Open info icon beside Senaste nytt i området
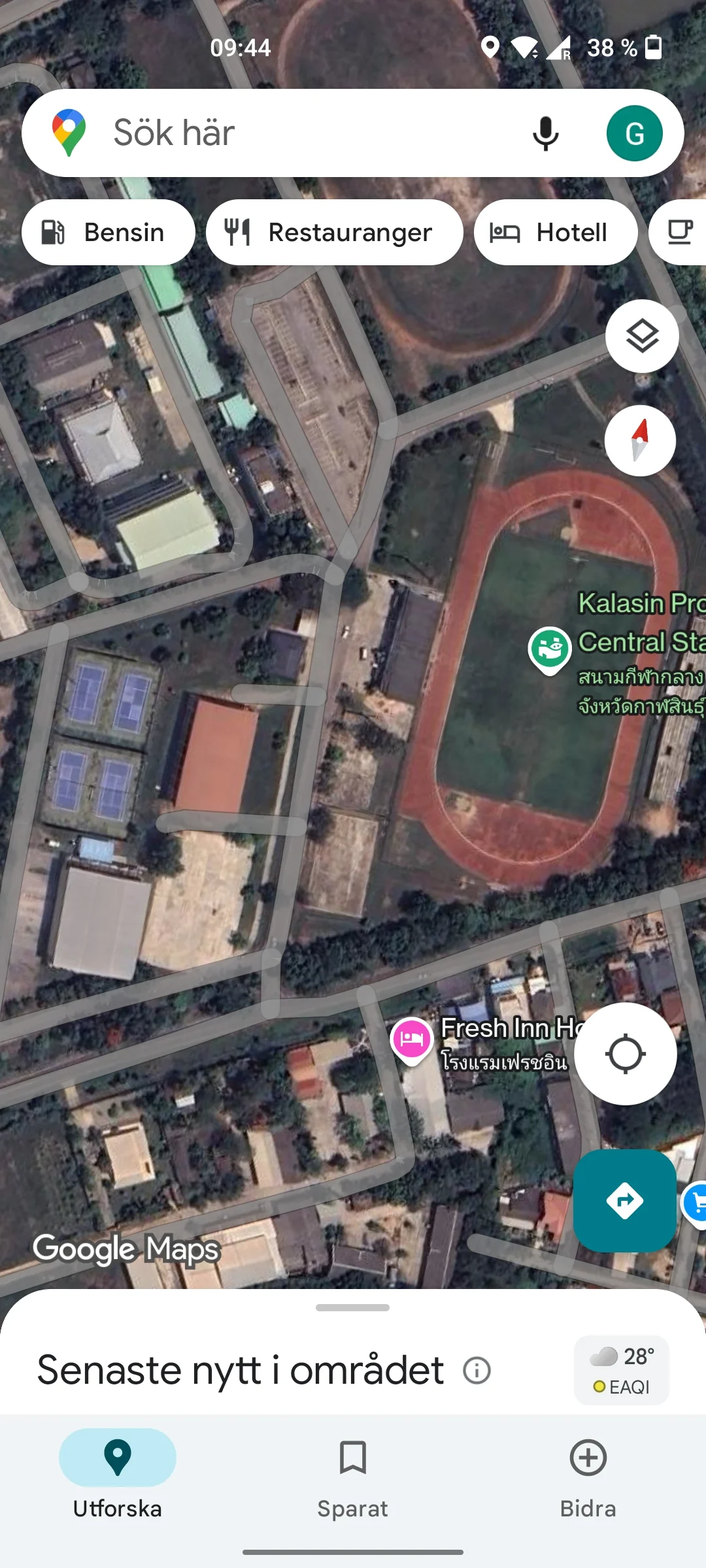The width and height of the screenshot is (706, 1568). 477,1370
